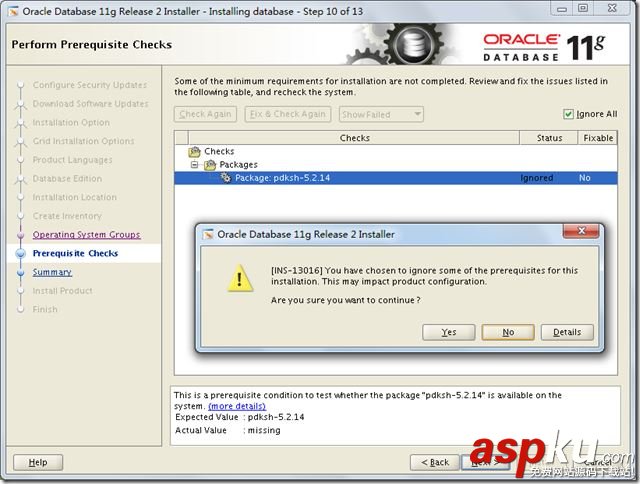Open Details in the warning dialog
640x484 pixels.
(567, 332)
